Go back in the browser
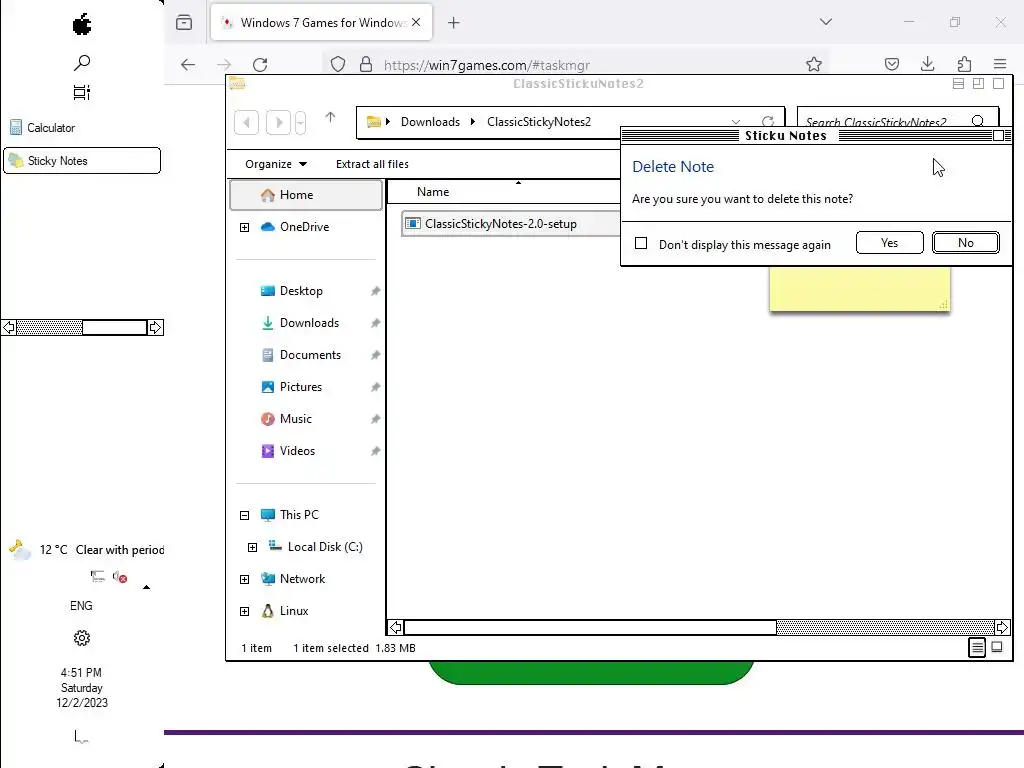 click(188, 65)
